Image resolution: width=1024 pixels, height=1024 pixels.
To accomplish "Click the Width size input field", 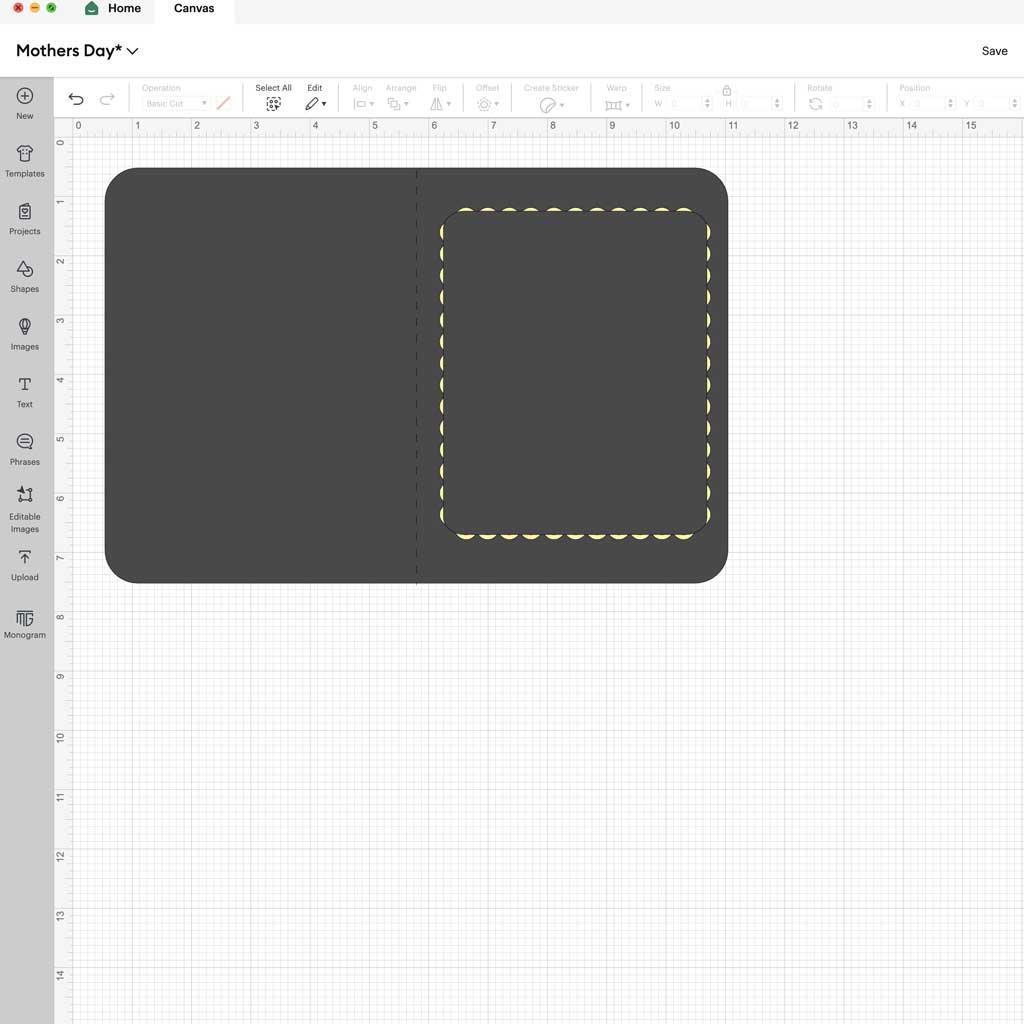I will (x=684, y=103).
